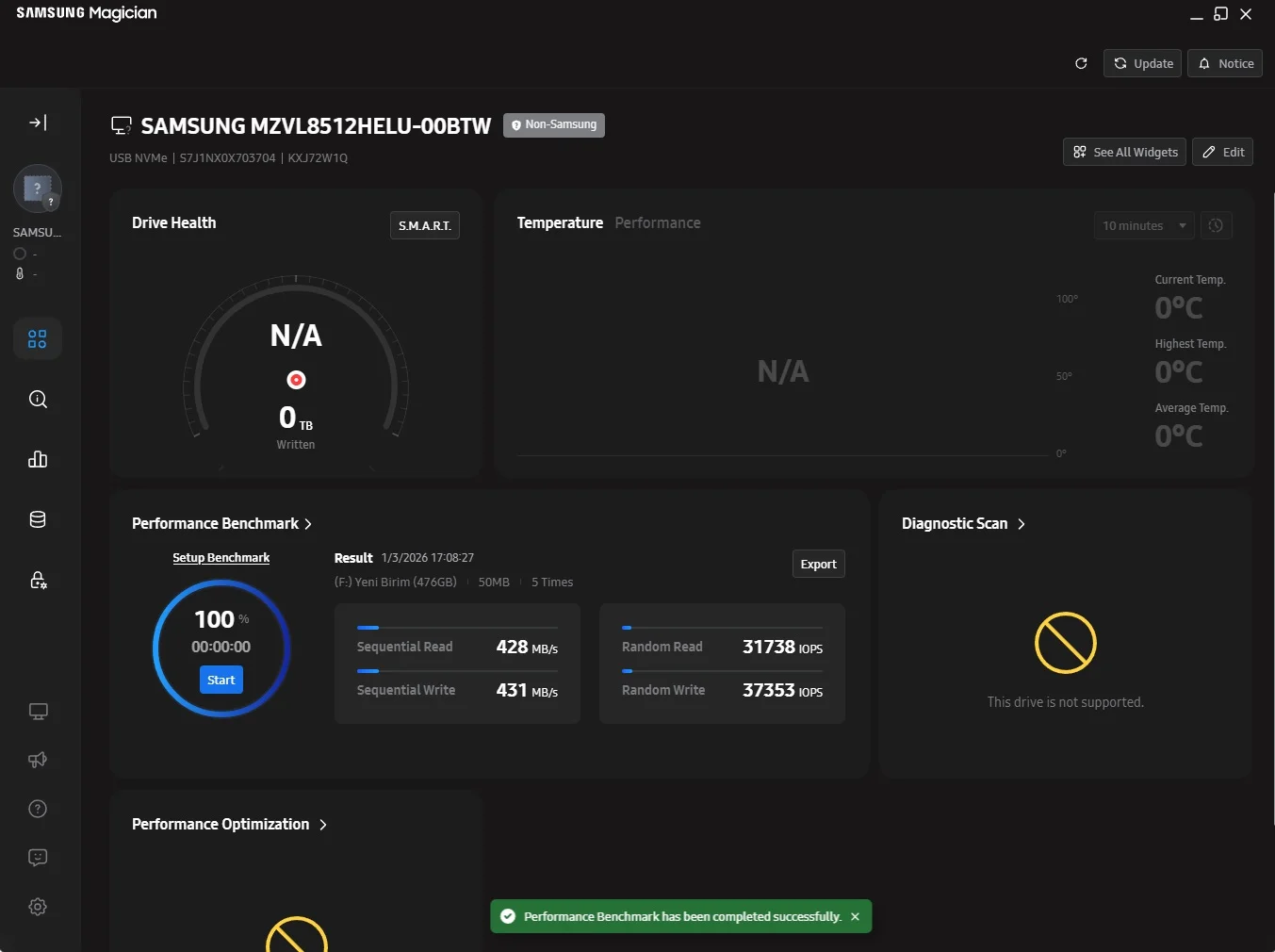Click the Edit widgets button
1275x952 pixels.
click(x=1222, y=152)
